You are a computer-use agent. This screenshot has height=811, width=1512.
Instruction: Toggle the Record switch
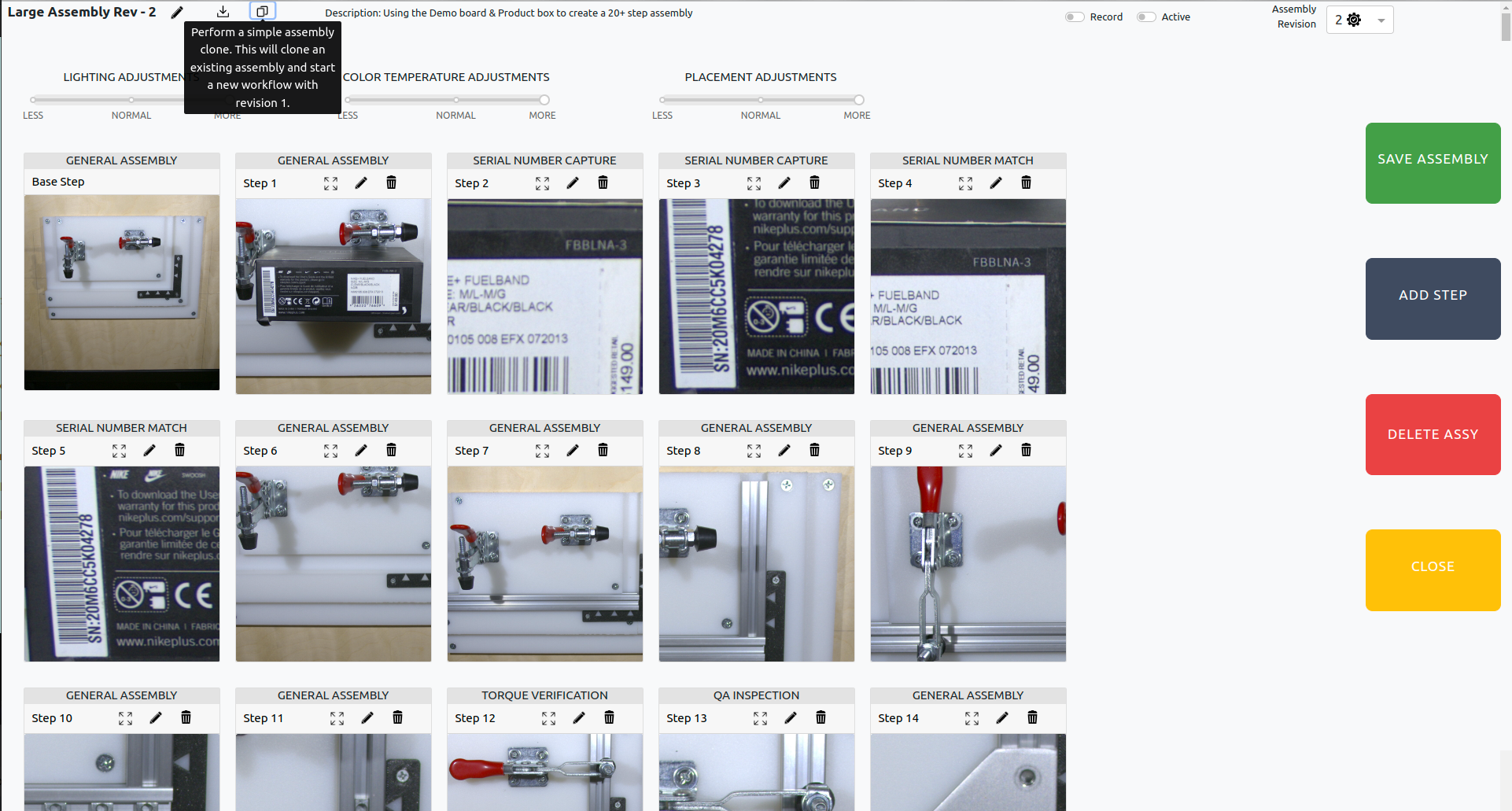pyautogui.click(x=1075, y=17)
